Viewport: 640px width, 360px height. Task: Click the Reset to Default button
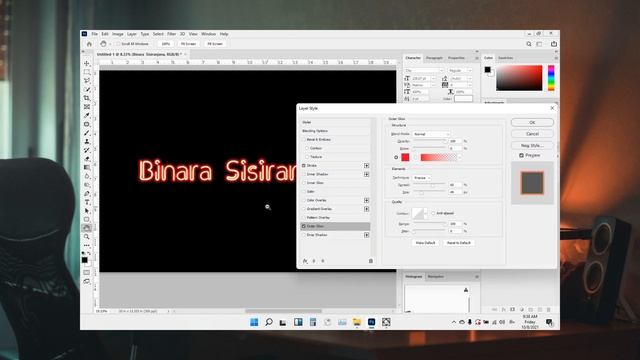click(x=458, y=243)
